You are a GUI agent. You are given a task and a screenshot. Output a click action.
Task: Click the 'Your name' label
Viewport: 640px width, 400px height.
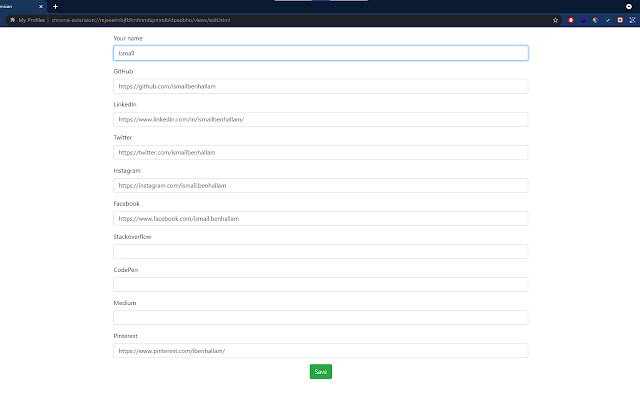(128, 38)
